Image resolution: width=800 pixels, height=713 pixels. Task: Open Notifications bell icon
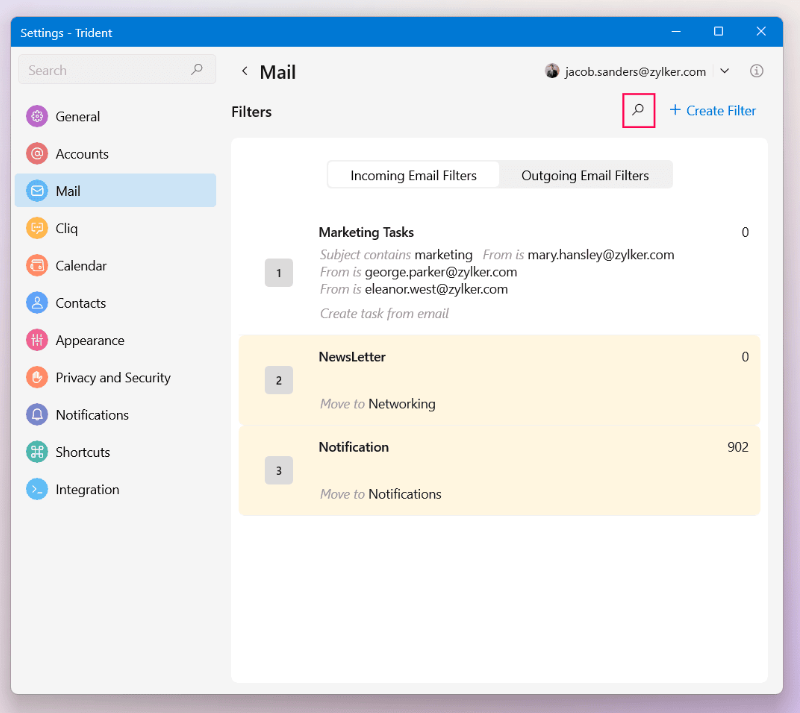37,415
